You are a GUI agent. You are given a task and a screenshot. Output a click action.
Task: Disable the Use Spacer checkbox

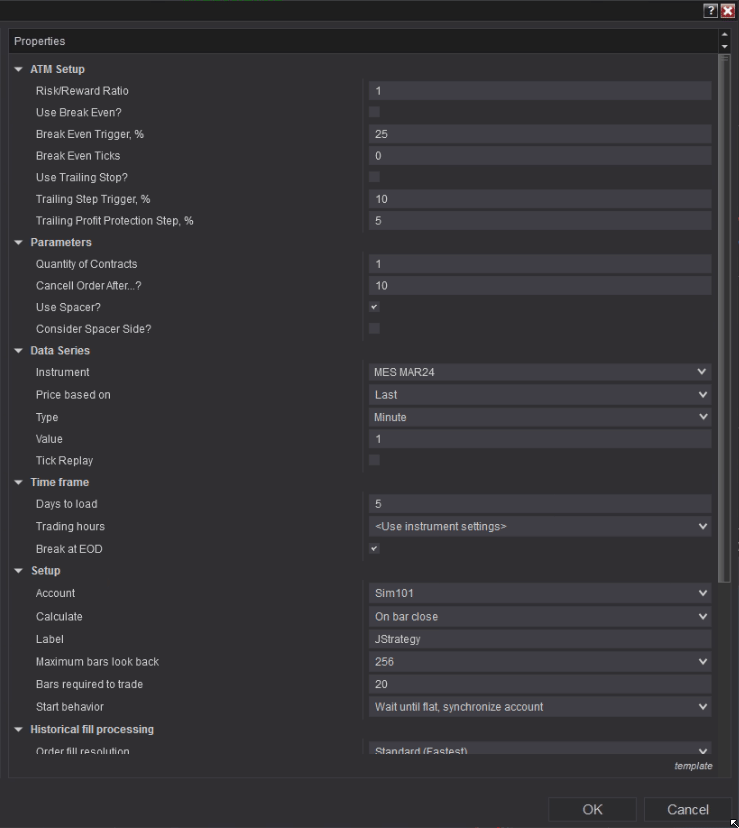tap(374, 307)
